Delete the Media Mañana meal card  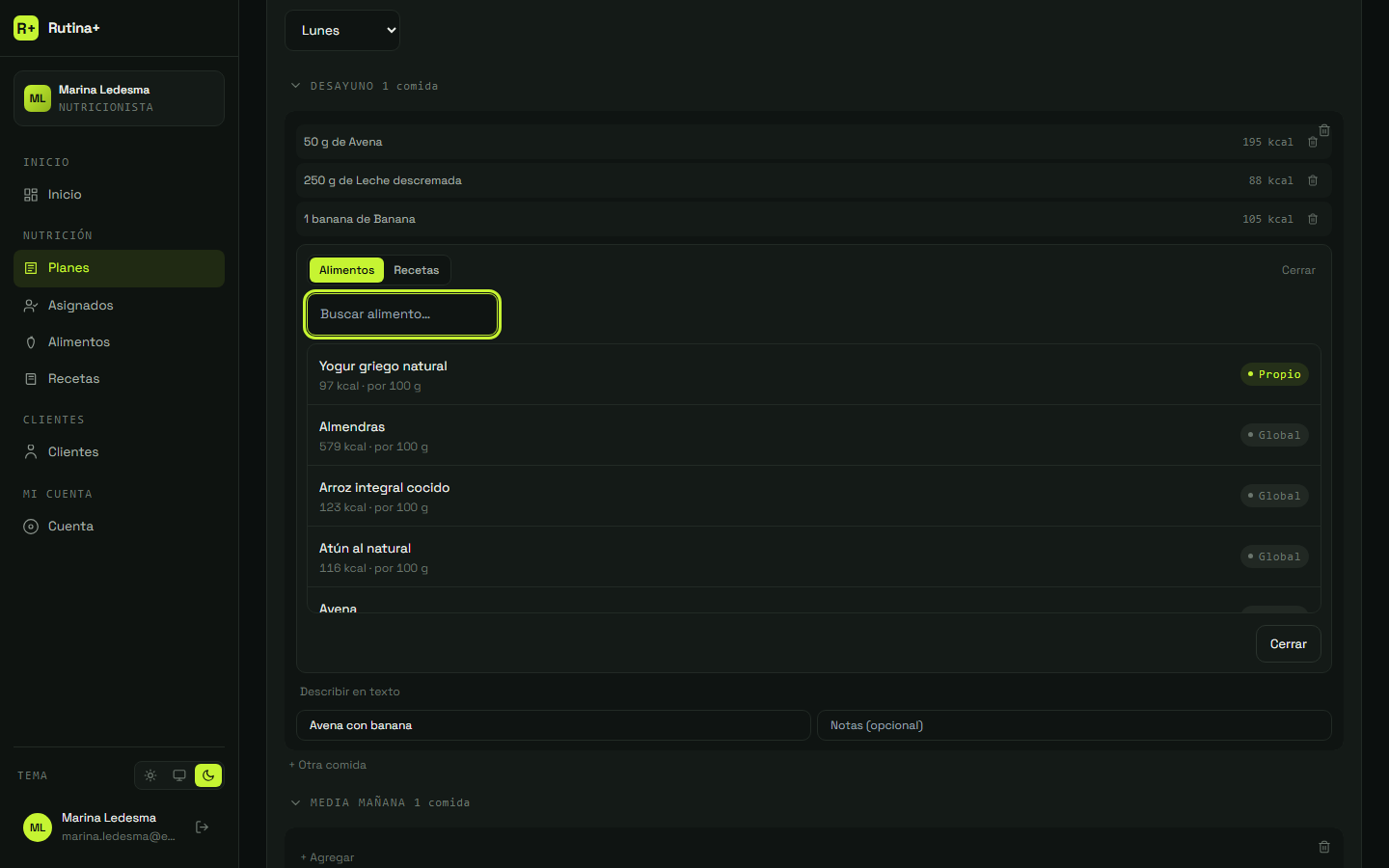[x=1324, y=847]
